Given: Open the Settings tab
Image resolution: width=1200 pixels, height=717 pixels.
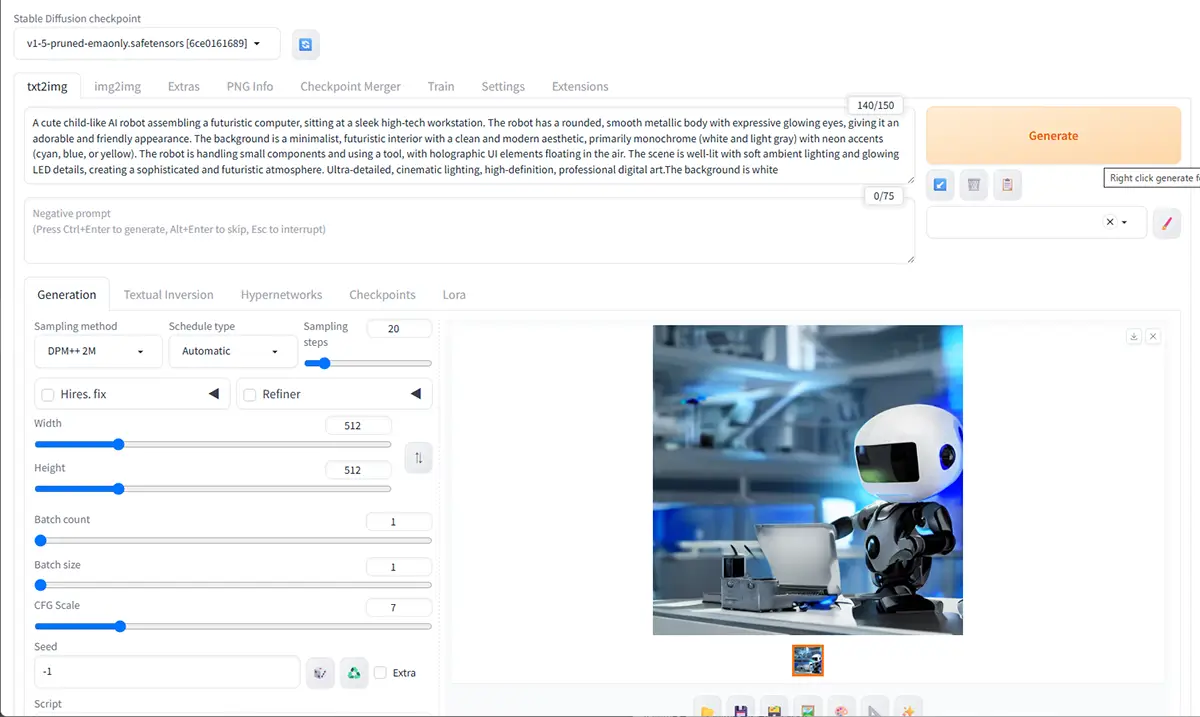Looking at the screenshot, I should coord(503,86).
